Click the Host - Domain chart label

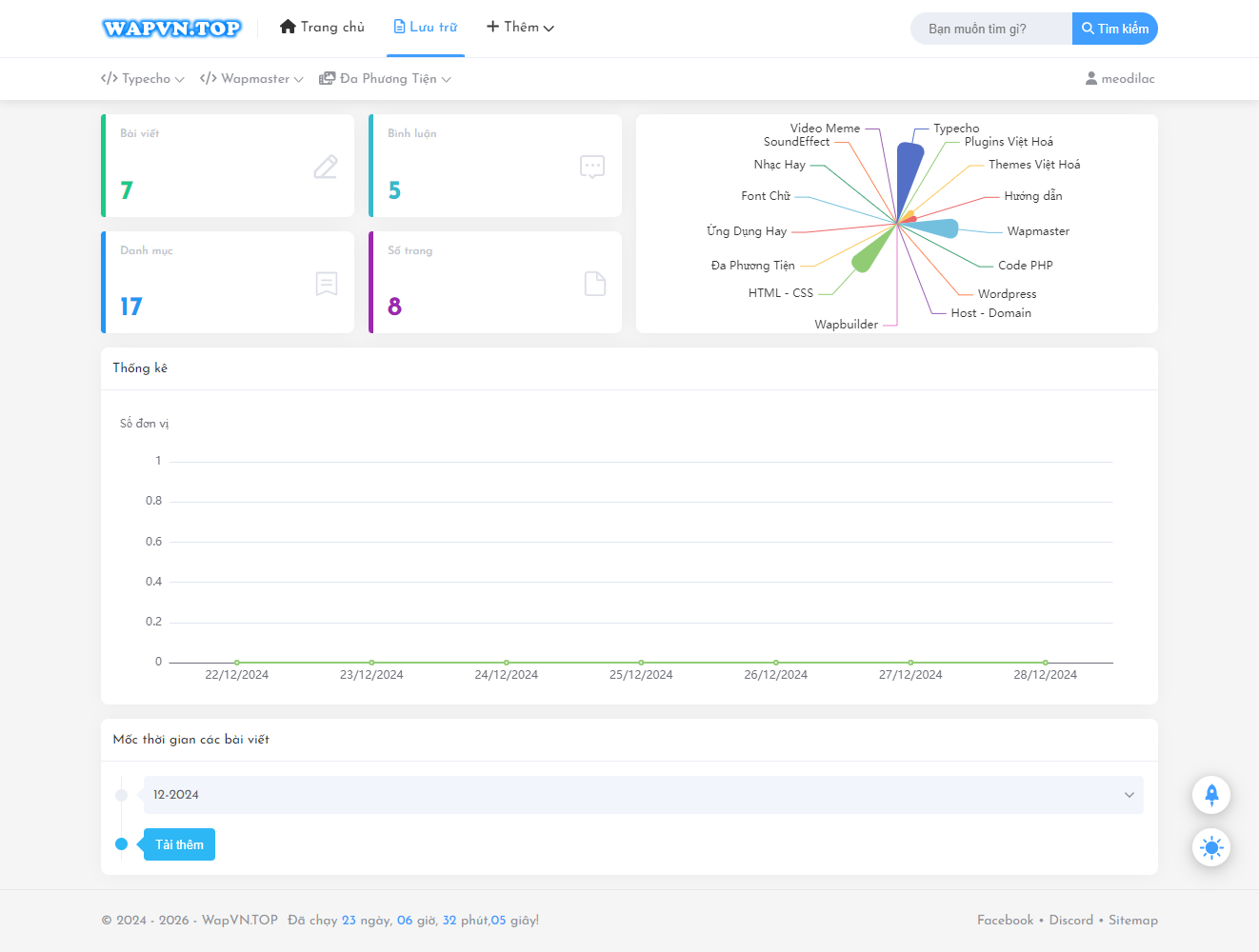point(990,312)
